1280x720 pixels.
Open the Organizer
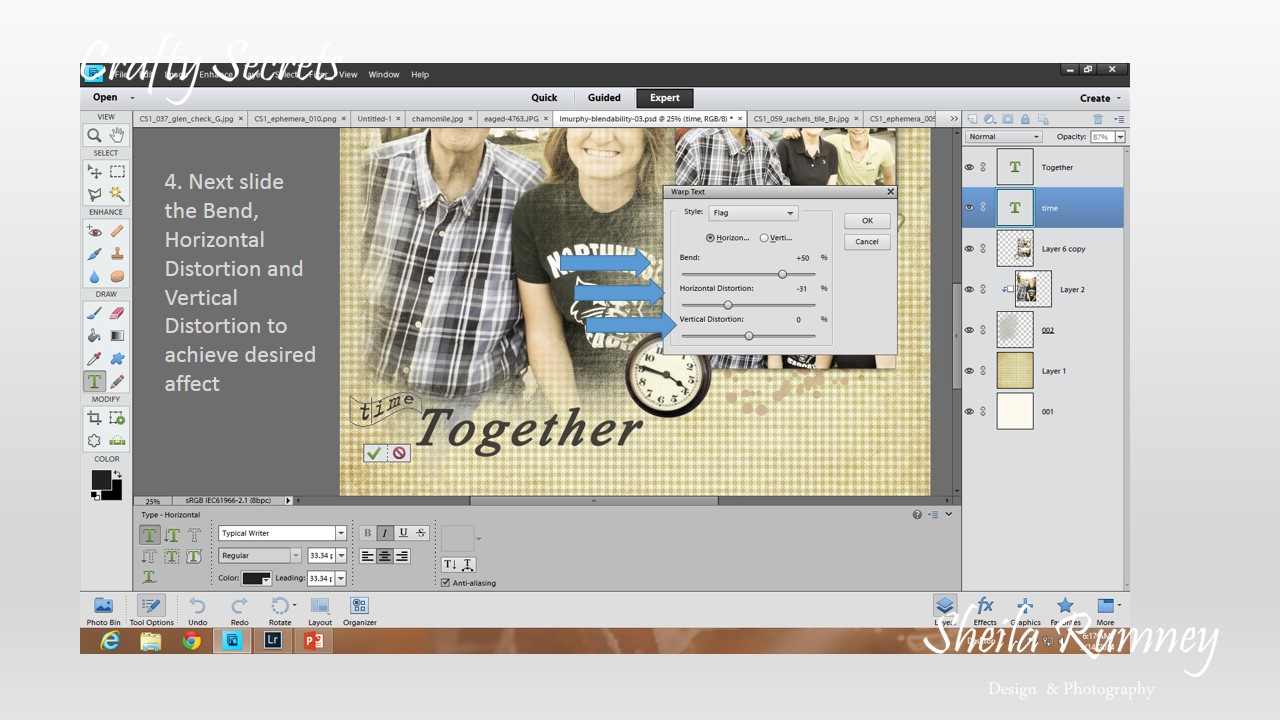(359, 611)
